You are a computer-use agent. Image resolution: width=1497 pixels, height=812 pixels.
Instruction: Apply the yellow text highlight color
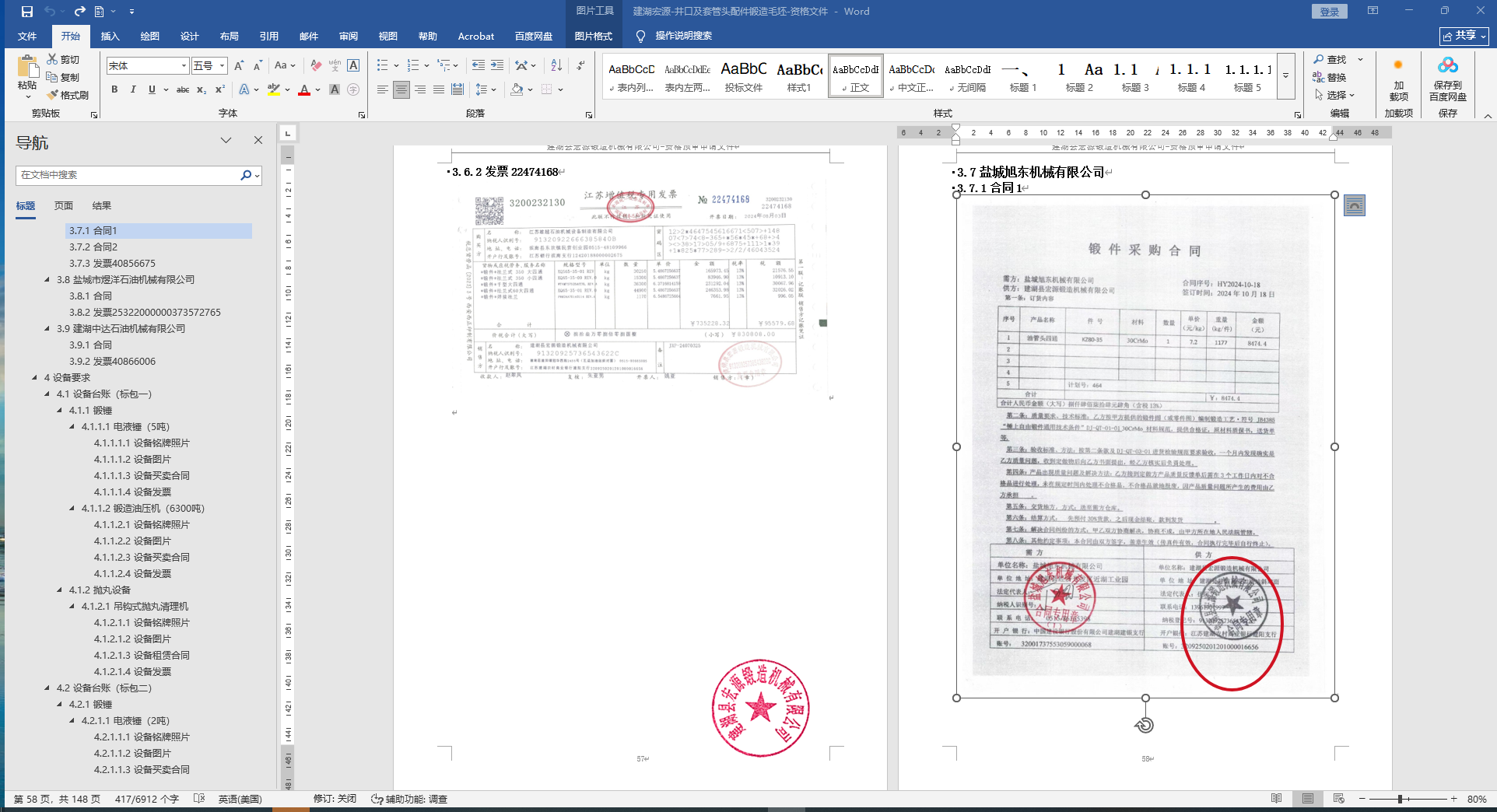(273, 89)
